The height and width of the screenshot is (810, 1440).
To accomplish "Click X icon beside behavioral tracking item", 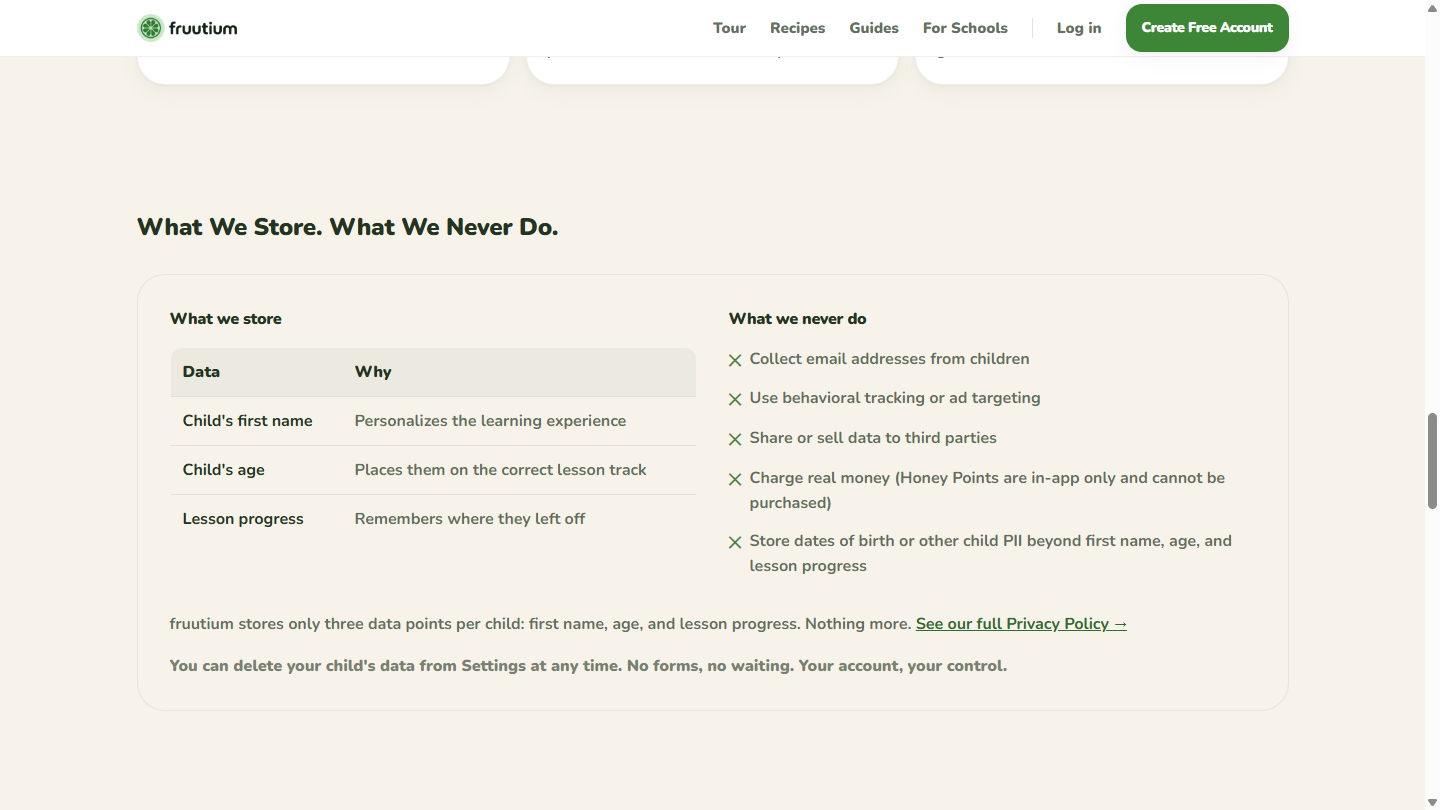I will click(735, 399).
